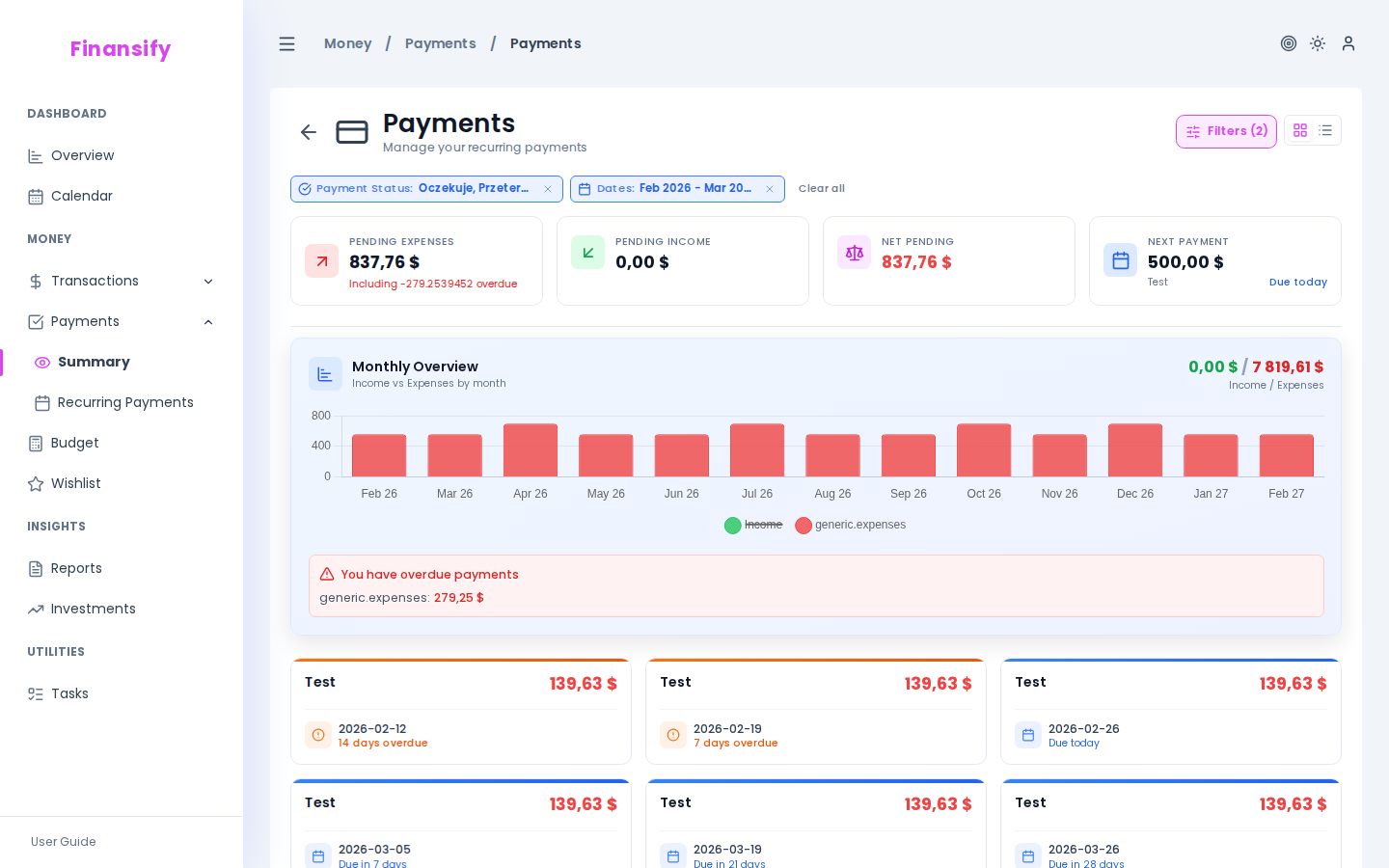1389x868 pixels.
Task: Switch to grid view layout
Action: pos(1300,130)
